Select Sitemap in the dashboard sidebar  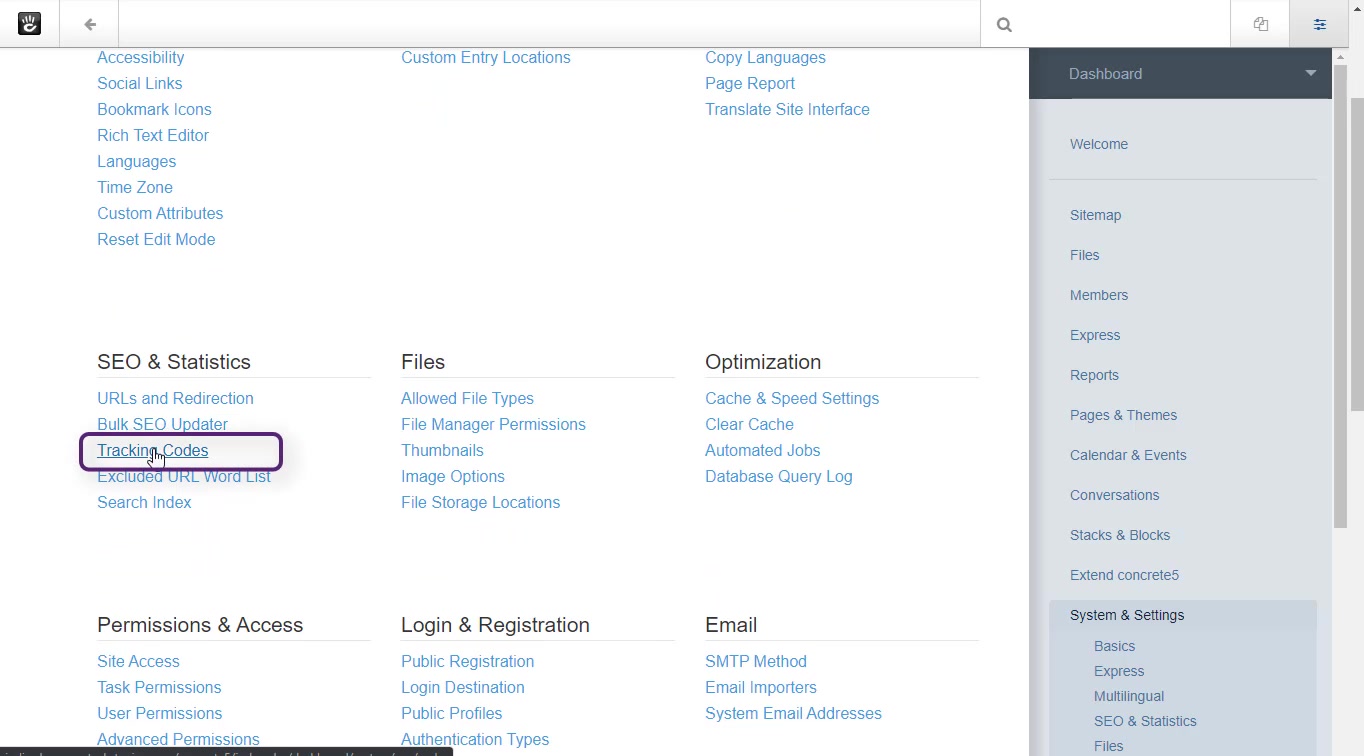[x=1095, y=215]
